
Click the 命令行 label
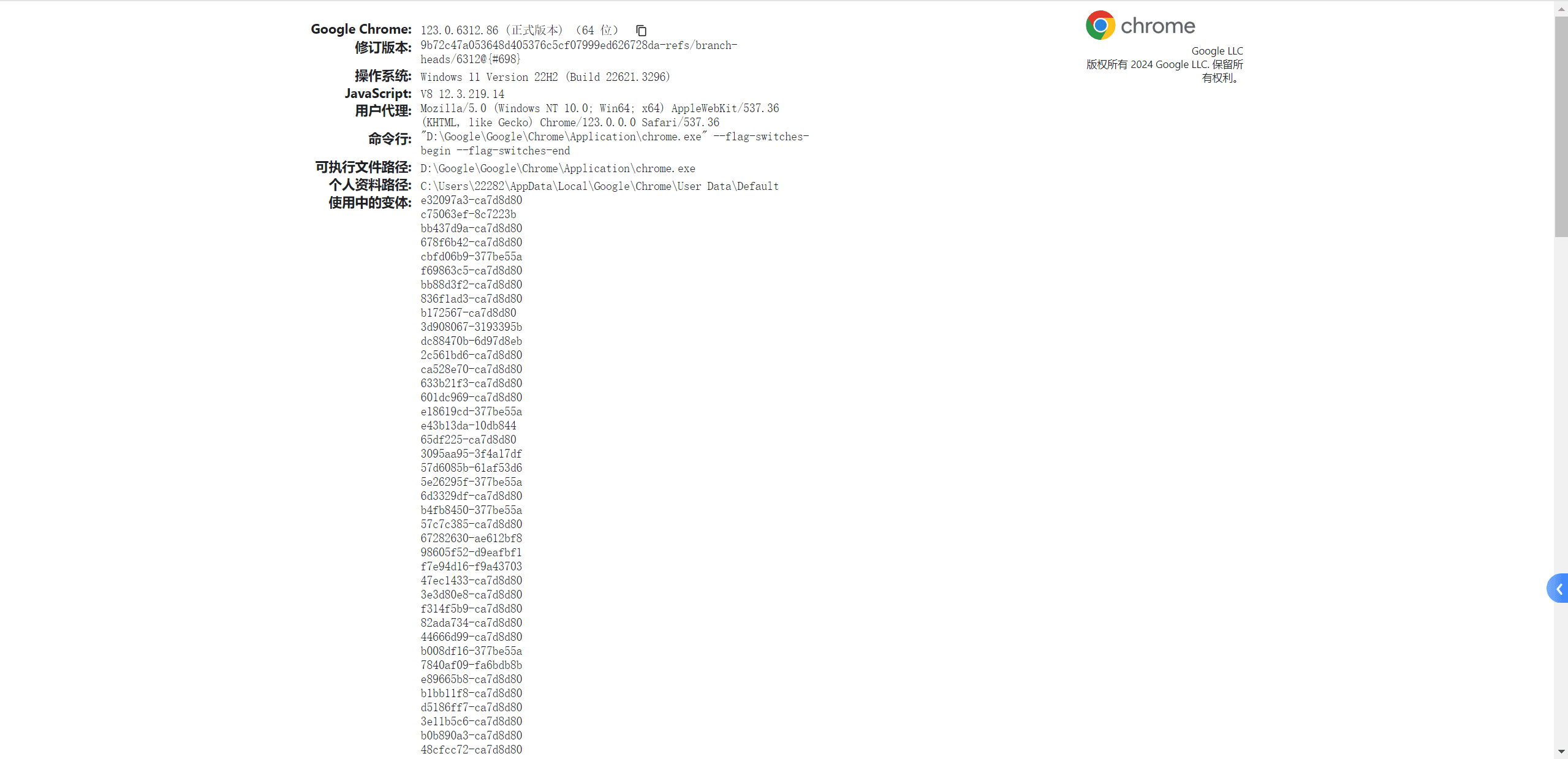pos(390,139)
